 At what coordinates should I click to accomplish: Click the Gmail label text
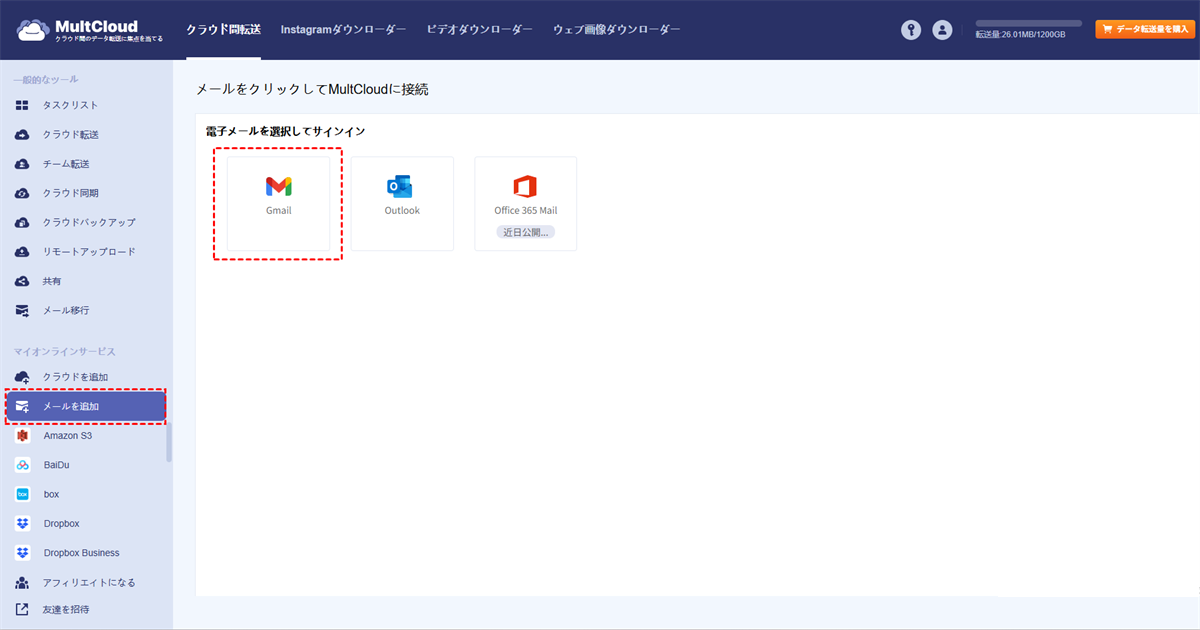(x=279, y=211)
